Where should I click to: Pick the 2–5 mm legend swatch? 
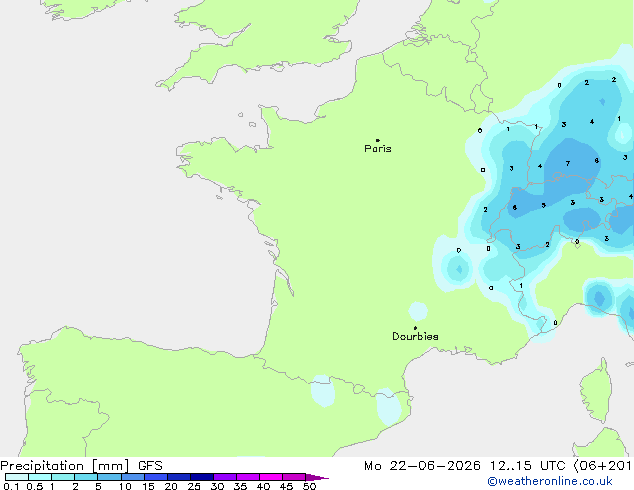click(x=86, y=477)
